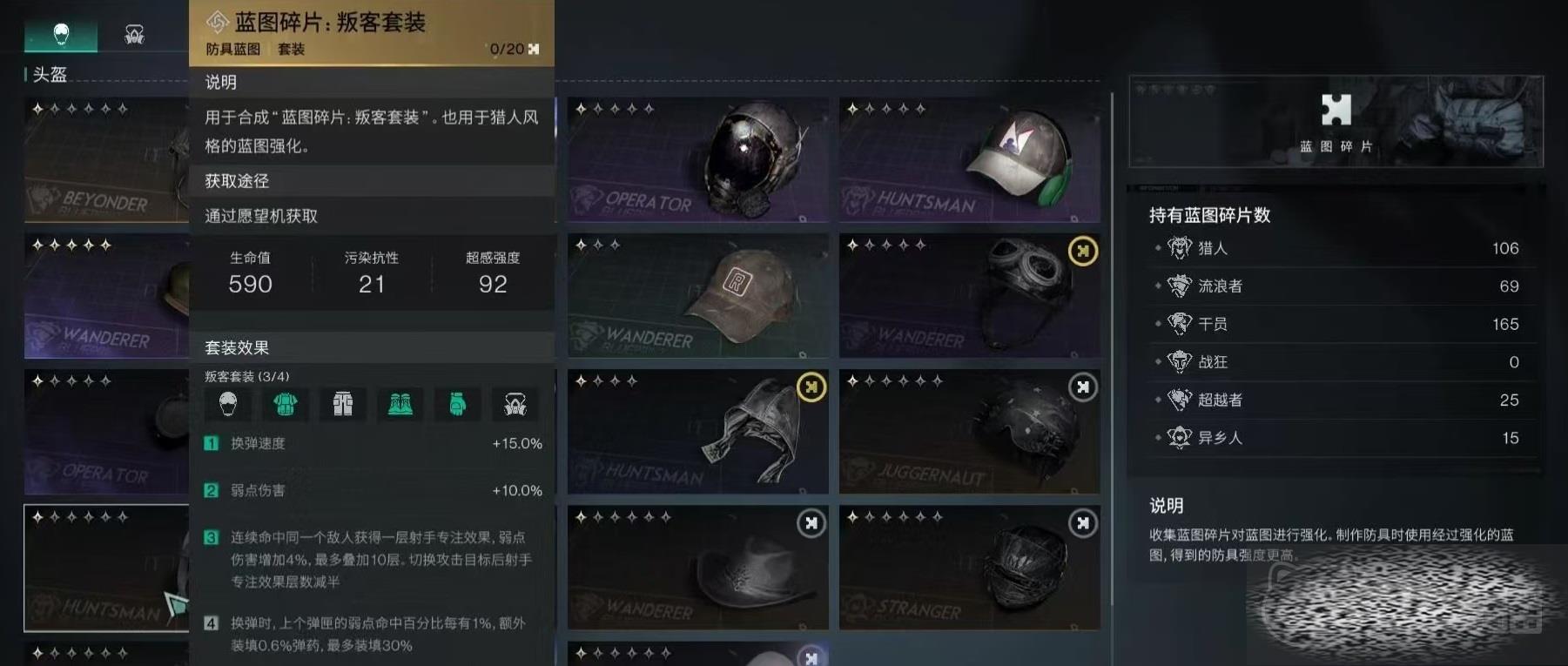Select the Beyonder helmet card
The image size is (1568, 666).
106,159
